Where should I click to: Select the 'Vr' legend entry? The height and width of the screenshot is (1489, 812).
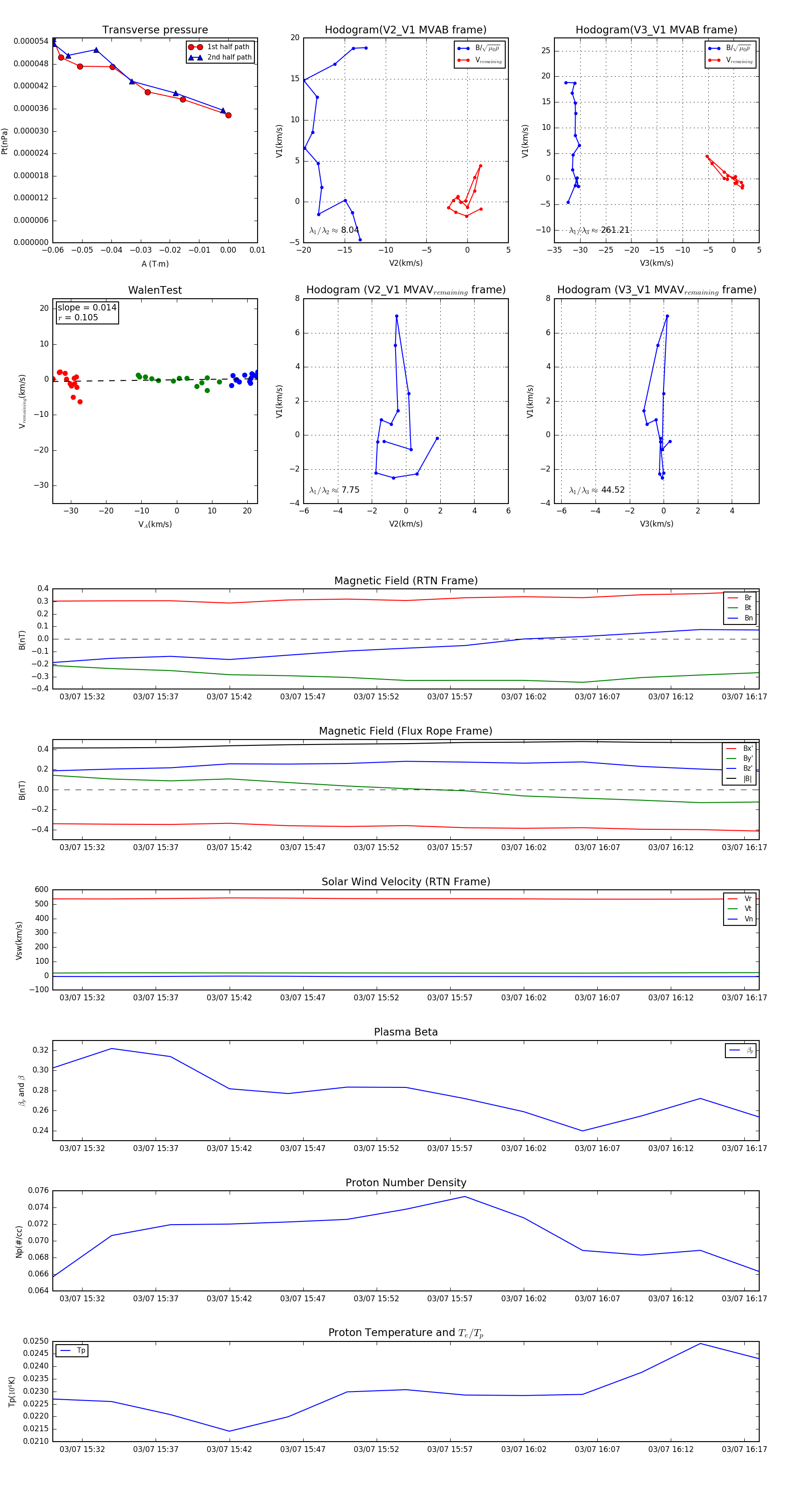point(740,899)
